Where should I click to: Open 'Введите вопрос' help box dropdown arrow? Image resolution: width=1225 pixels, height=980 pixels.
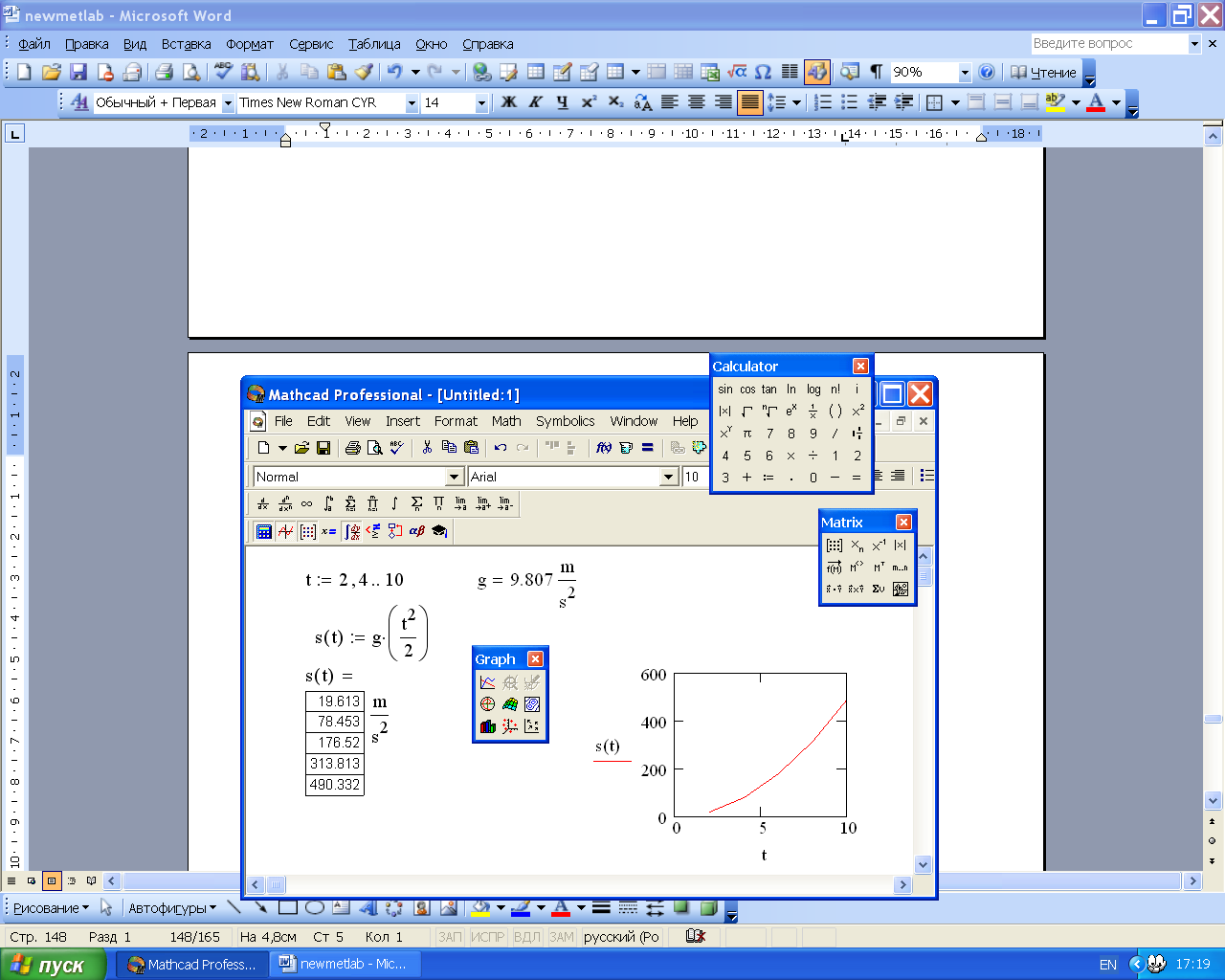point(1194,43)
